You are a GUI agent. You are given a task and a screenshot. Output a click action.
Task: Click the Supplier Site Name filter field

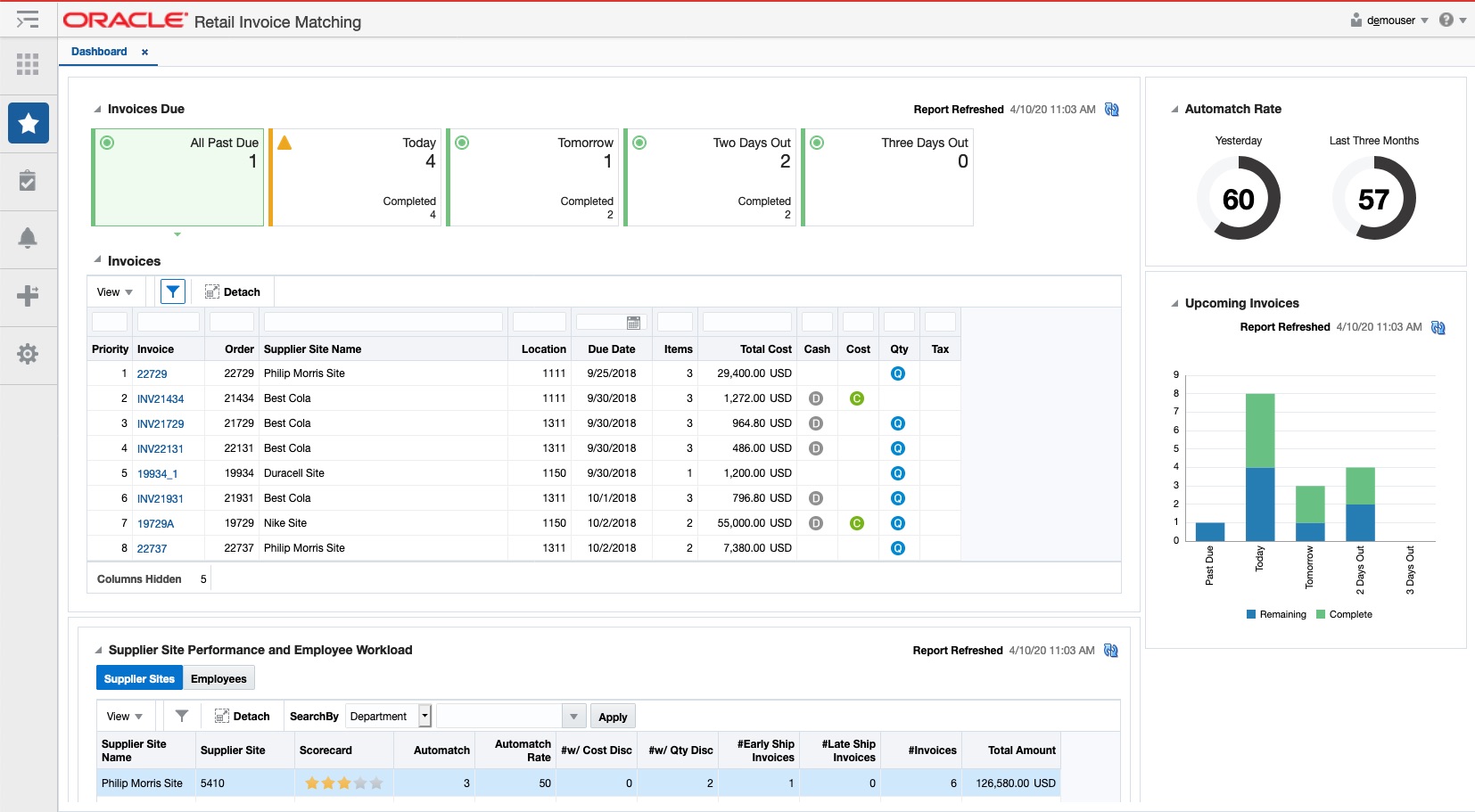click(x=383, y=323)
